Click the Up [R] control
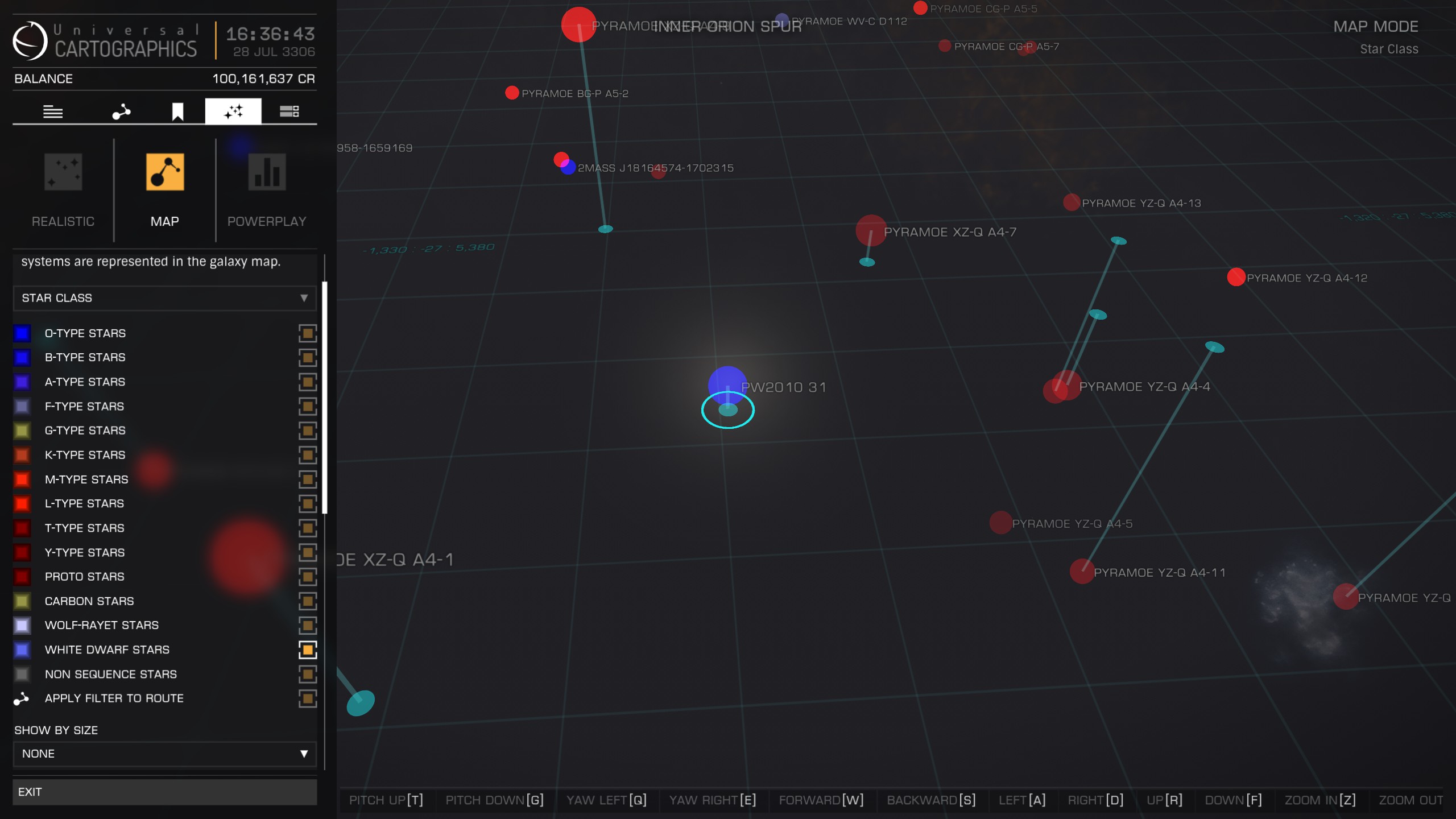Image resolution: width=1456 pixels, height=819 pixels. coord(1164,800)
